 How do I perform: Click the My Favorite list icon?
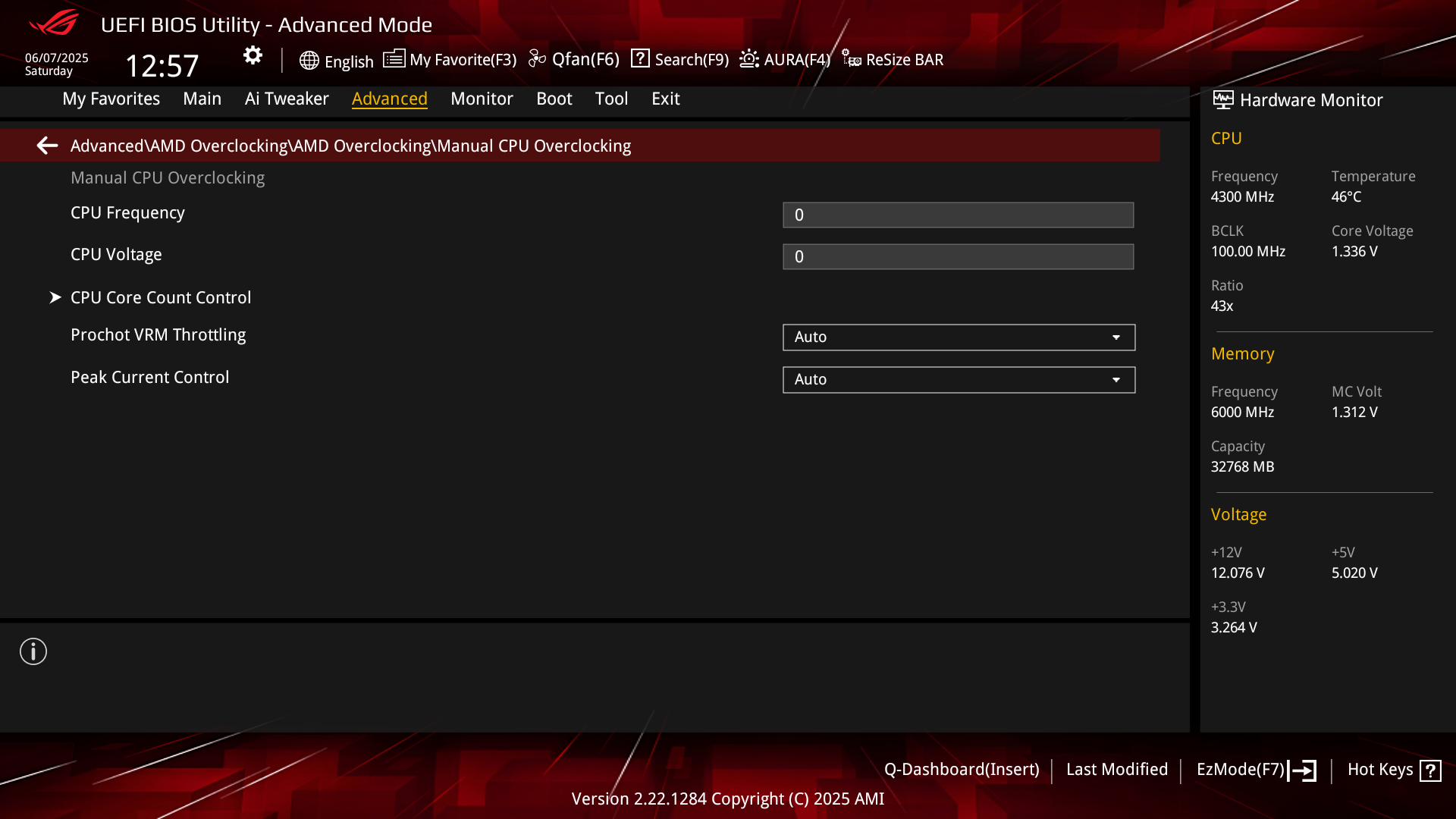tap(394, 59)
